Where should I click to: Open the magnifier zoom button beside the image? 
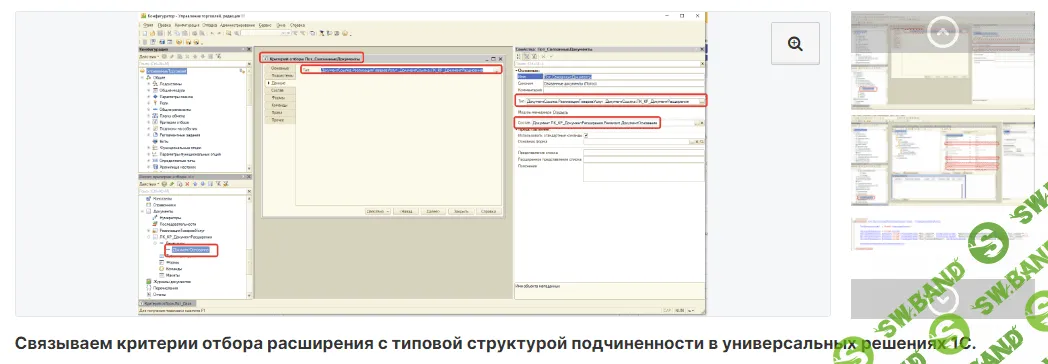(x=795, y=43)
